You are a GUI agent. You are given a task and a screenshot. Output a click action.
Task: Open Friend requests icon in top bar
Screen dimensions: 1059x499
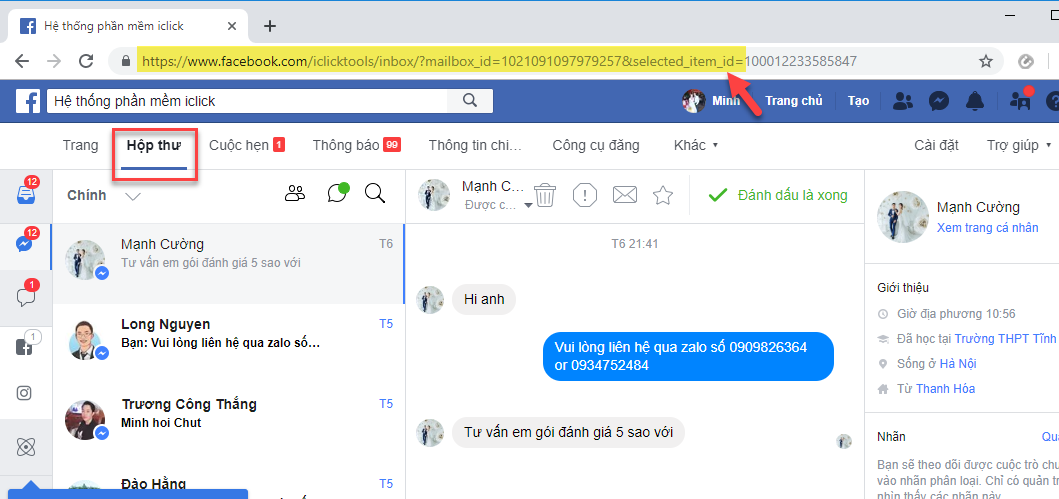pyautogui.click(x=902, y=101)
